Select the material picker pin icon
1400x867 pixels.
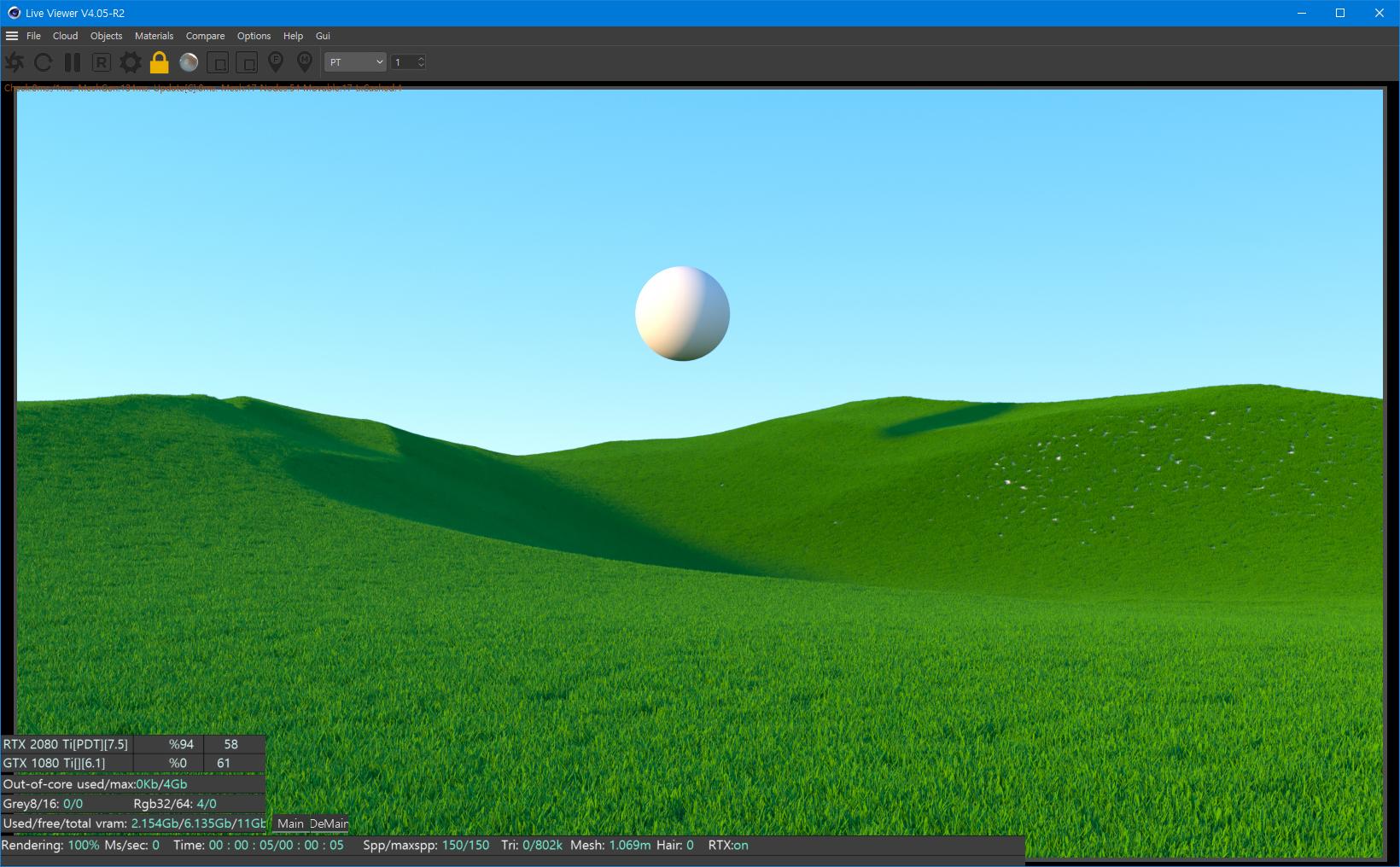tap(305, 61)
